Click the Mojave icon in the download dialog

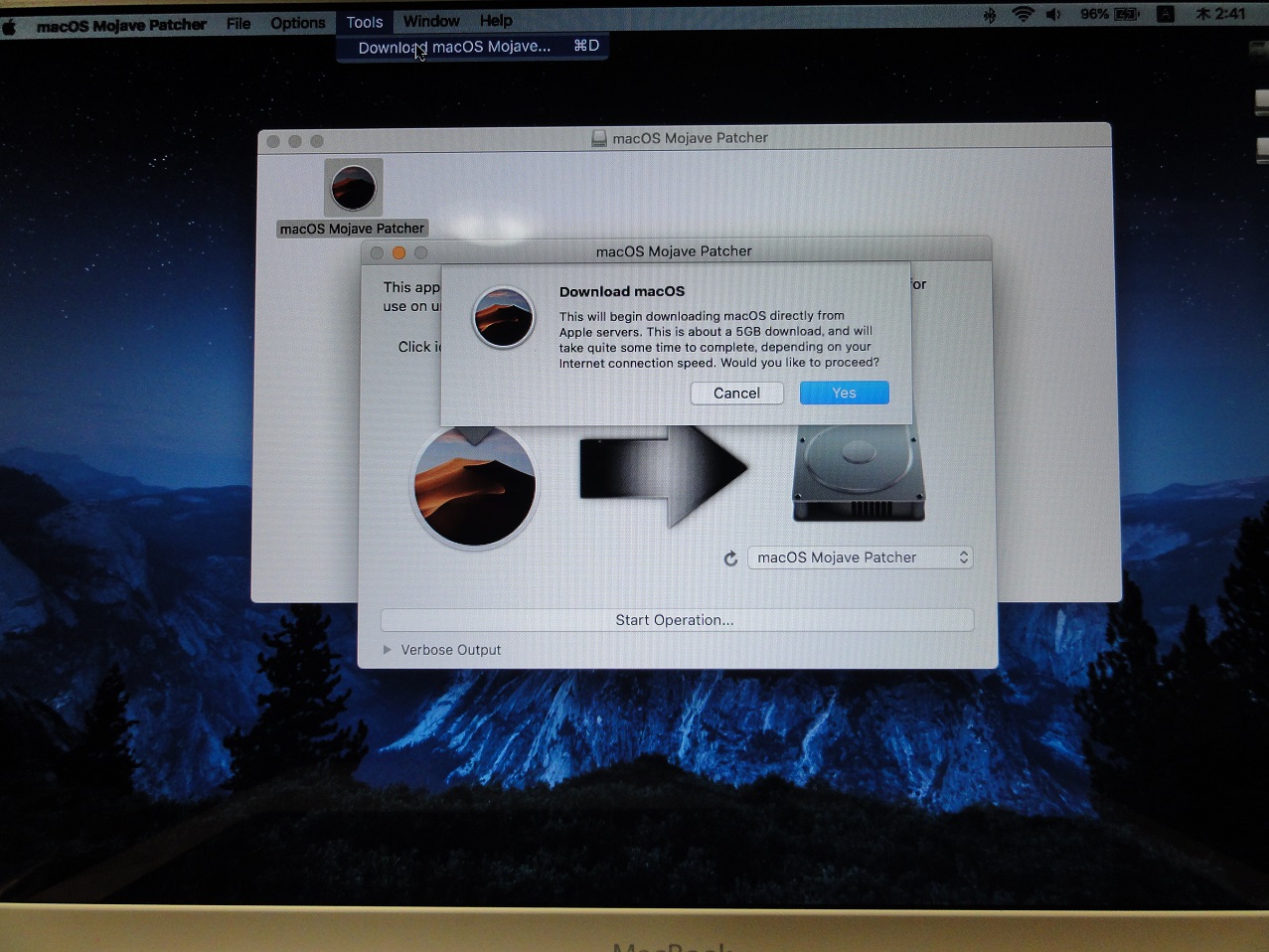pos(503,317)
